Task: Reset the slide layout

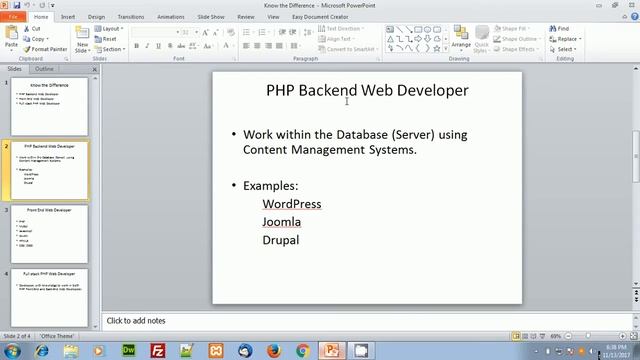Action: (105, 39)
